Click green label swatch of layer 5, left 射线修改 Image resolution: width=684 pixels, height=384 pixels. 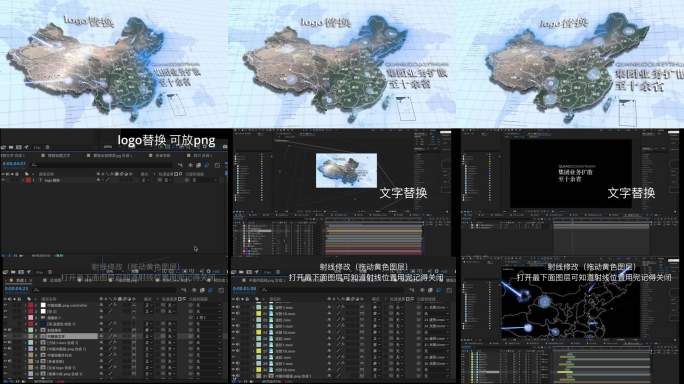click(x=31, y=330)
